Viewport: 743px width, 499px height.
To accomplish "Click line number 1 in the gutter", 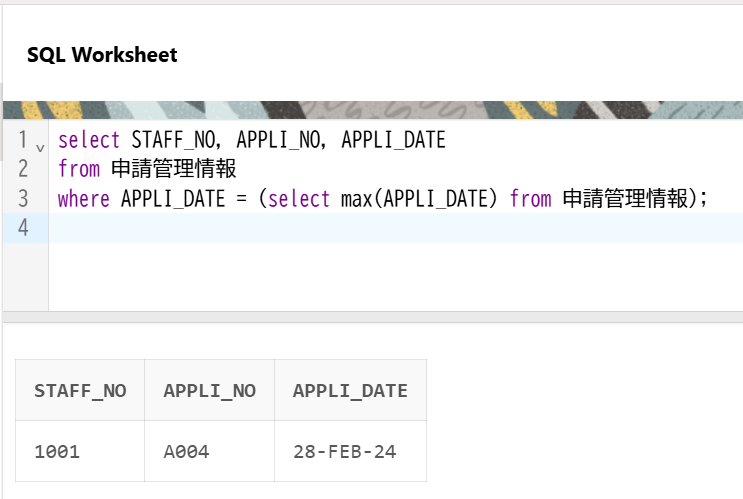I will 21,141.
